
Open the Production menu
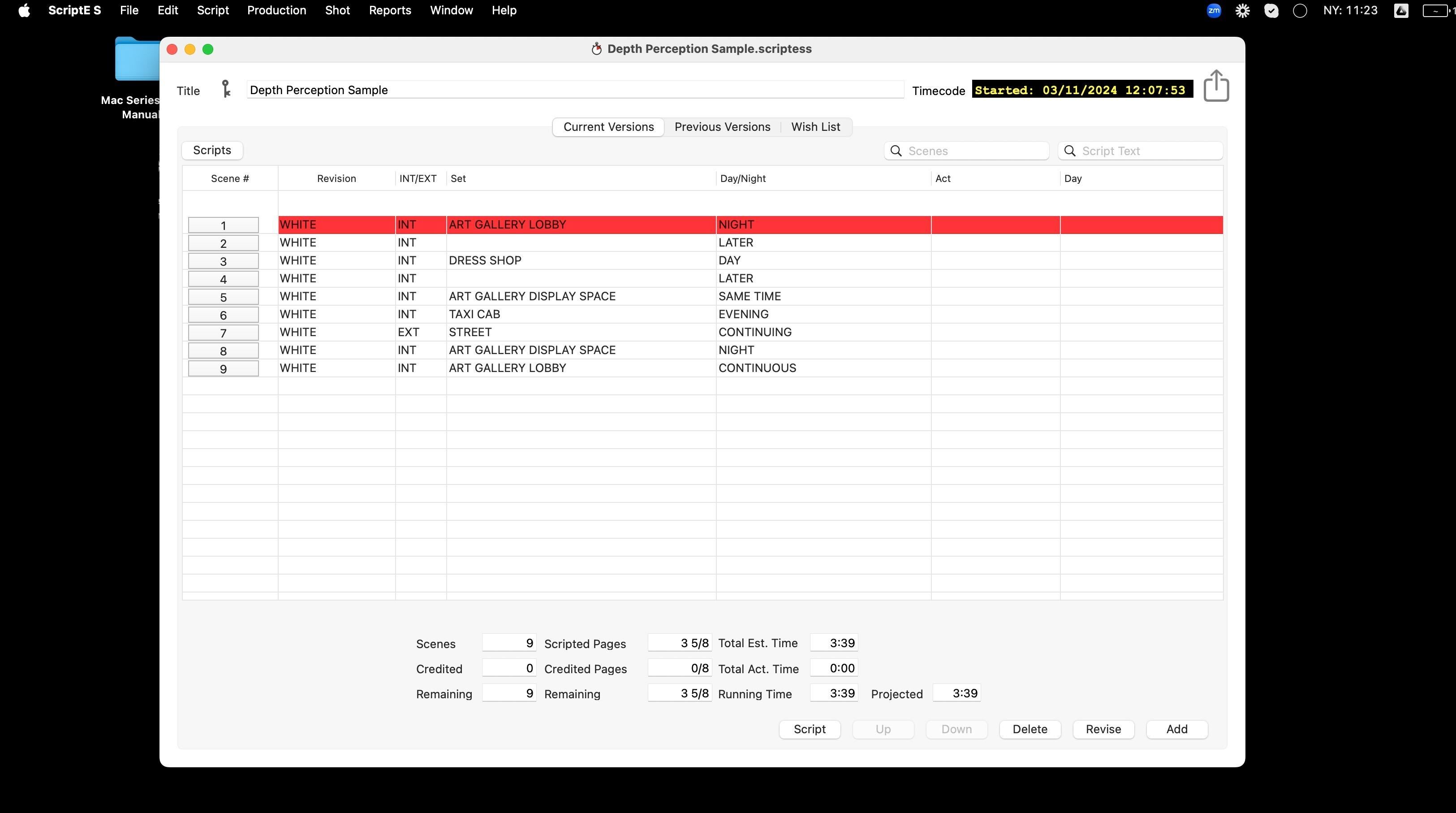coord(276,10)
